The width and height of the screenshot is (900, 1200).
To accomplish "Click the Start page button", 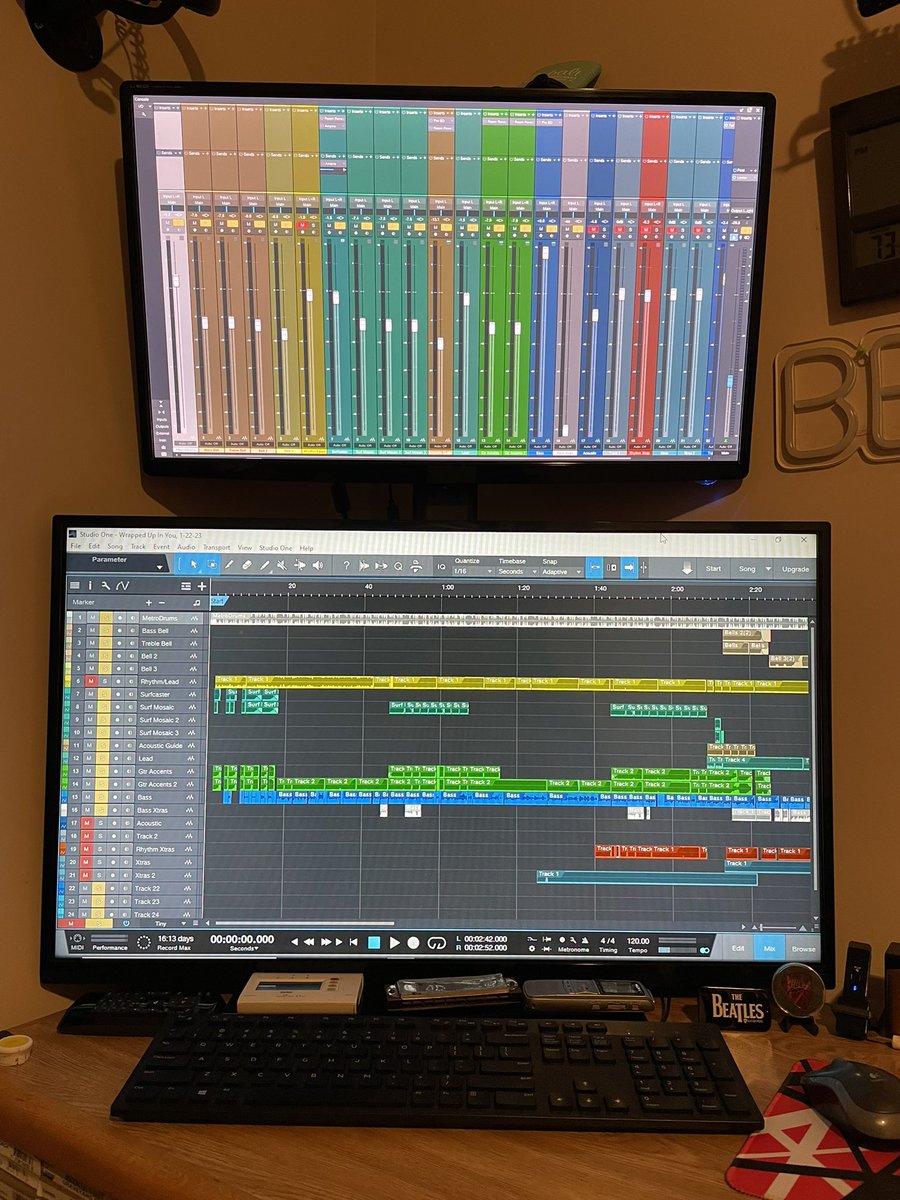I will point(713,568).
